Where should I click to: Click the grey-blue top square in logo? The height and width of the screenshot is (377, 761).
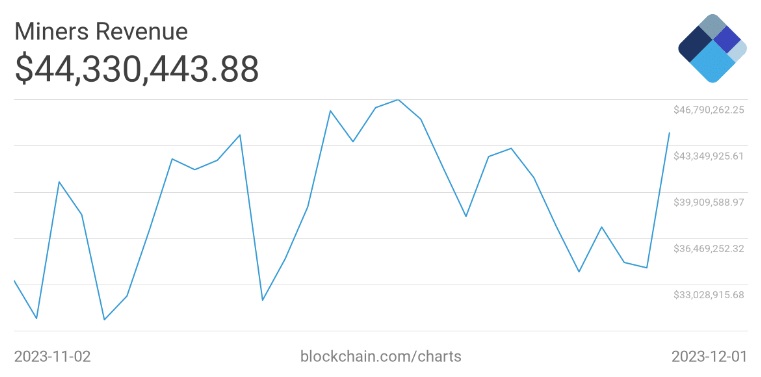tap(712, 26)
